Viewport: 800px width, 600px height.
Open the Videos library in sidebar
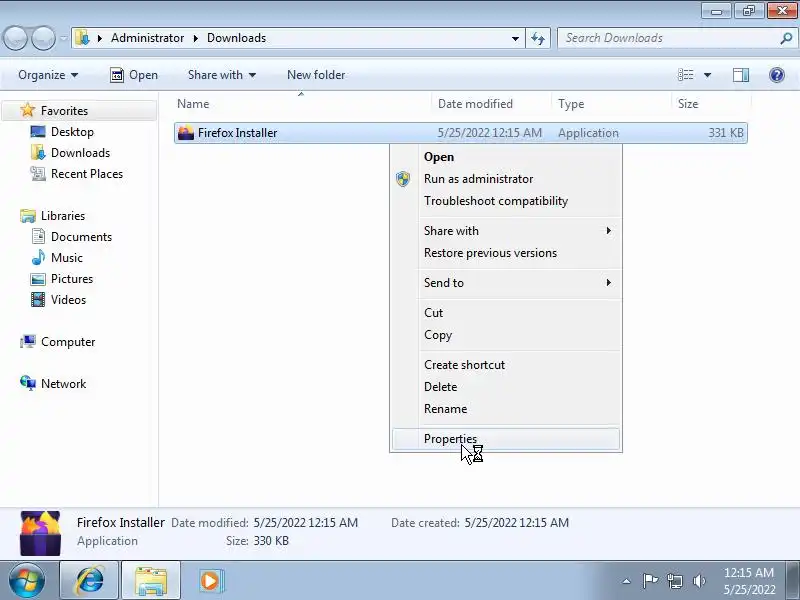click(68, 299)
